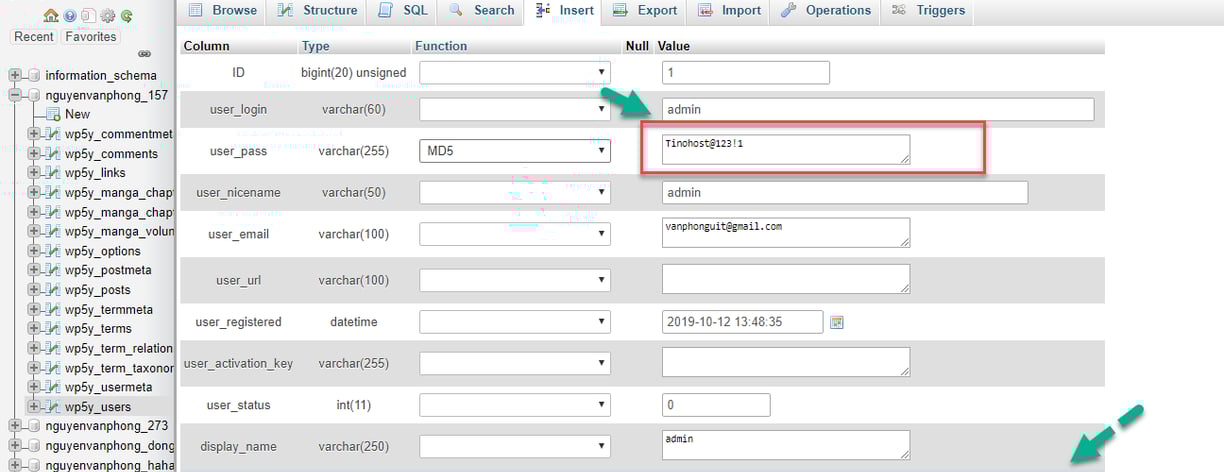Expand the wp5y_usermeta table node
This screenshot has height=472, width=1224.
35,387
